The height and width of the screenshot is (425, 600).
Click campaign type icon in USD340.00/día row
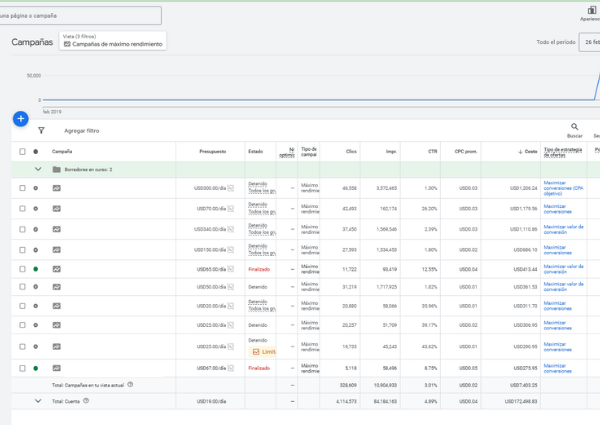[x=57, y=229]
